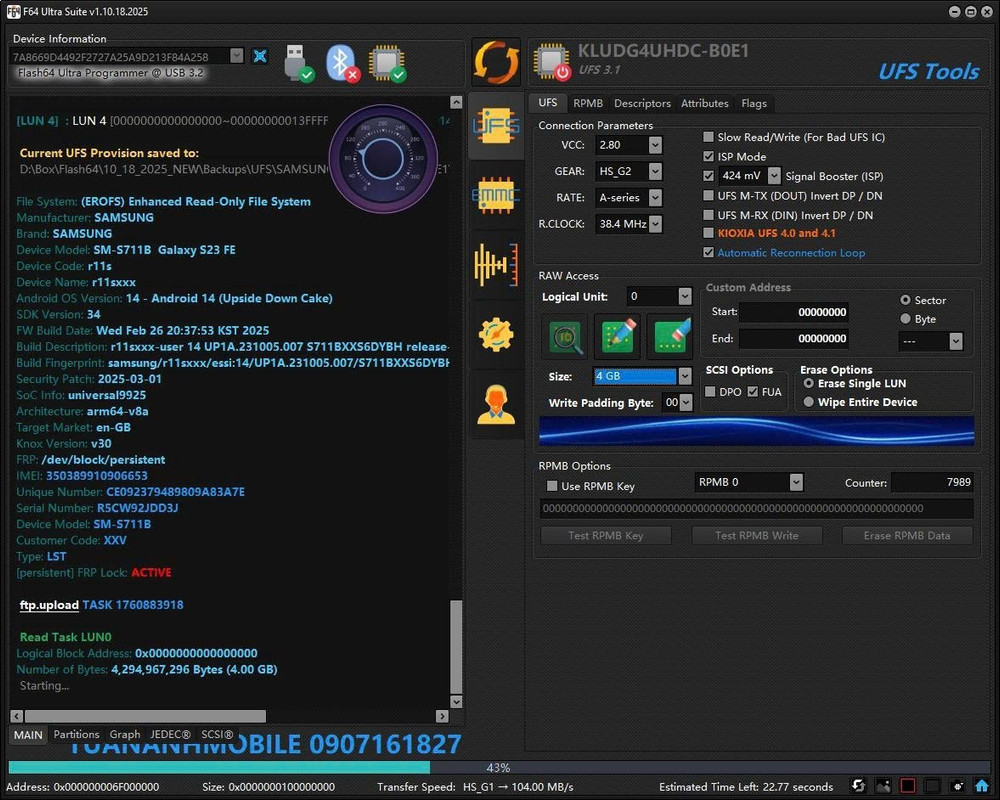
Task: Switch to the Graph log tab
Action: point(124,734)
